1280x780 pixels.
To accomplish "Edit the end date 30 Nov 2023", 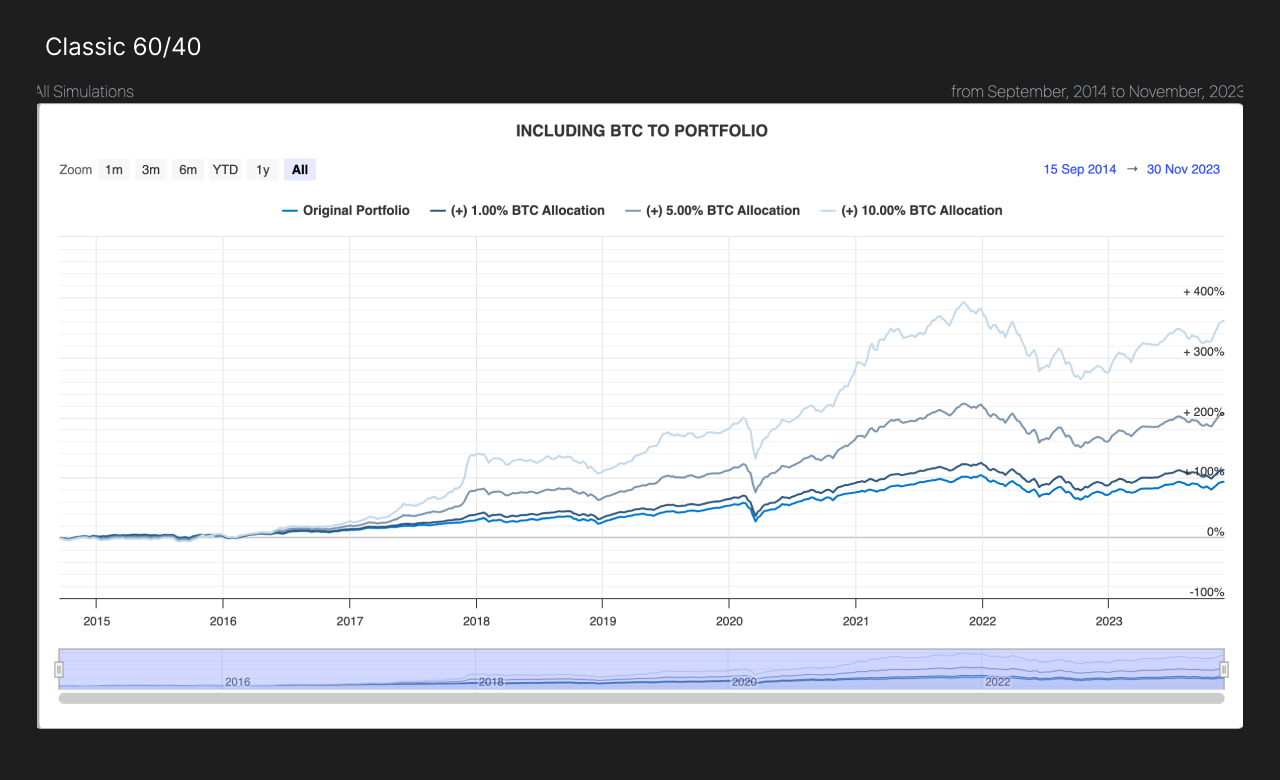I will click(x=1183, y=170).
